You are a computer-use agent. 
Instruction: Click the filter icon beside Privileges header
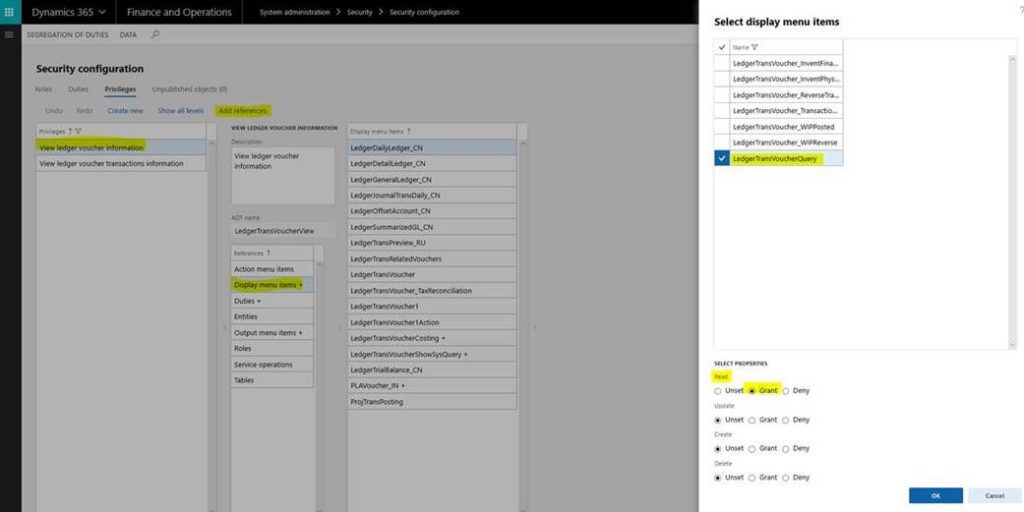[x=78, y=131]
